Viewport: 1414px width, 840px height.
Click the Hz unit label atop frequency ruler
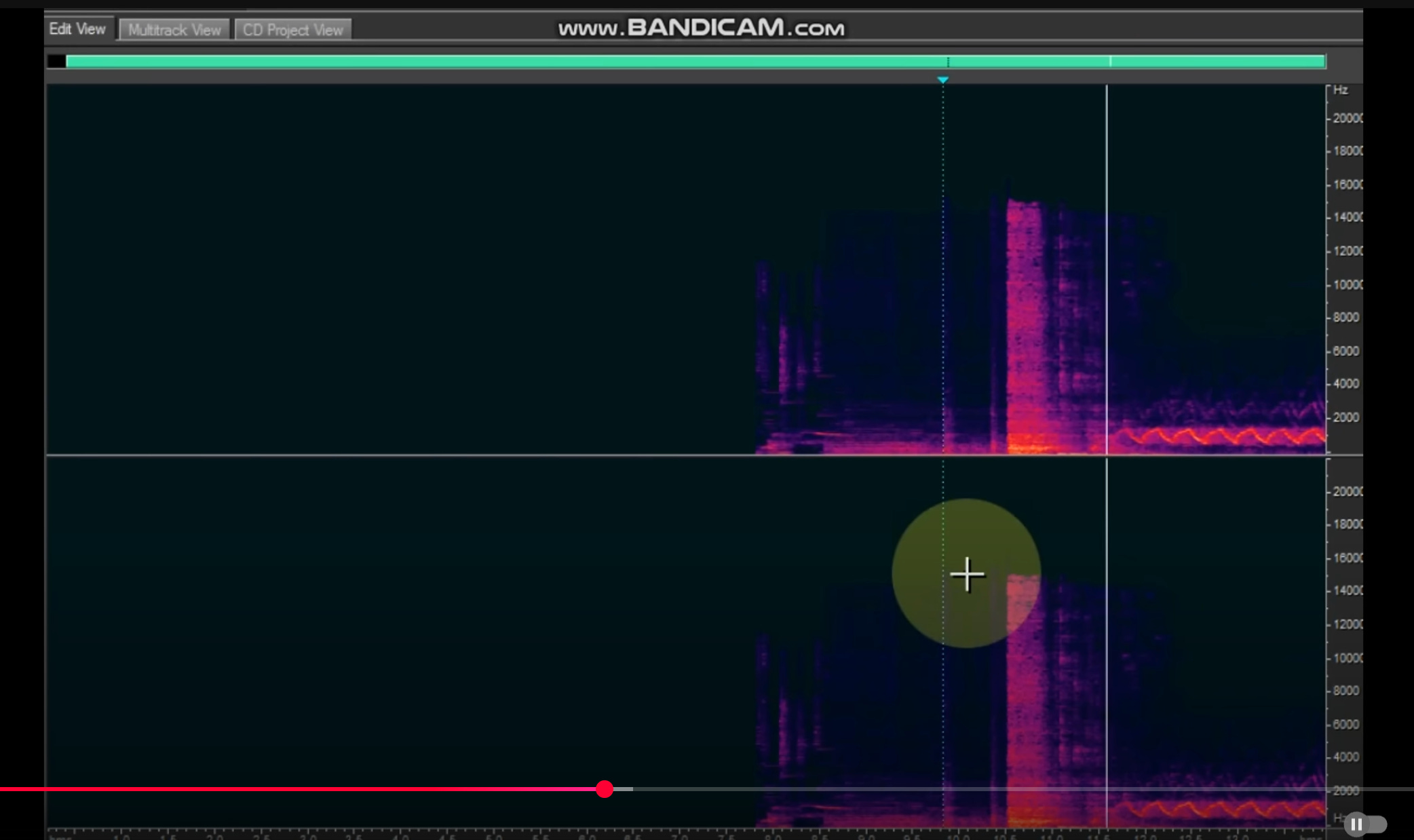1340,90
